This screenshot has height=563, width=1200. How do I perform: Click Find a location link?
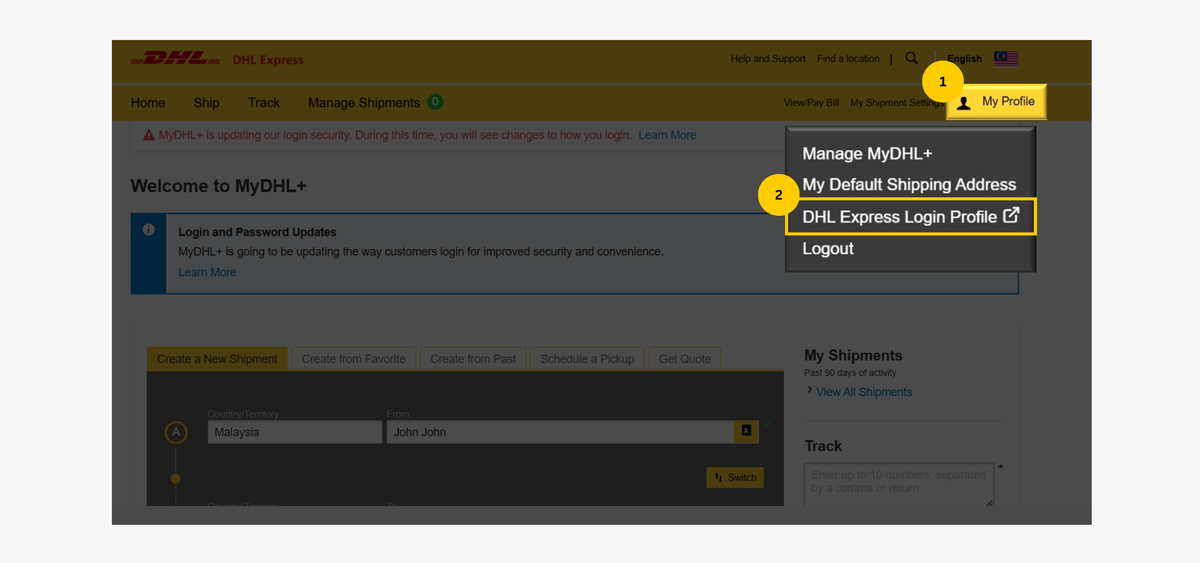848,59
